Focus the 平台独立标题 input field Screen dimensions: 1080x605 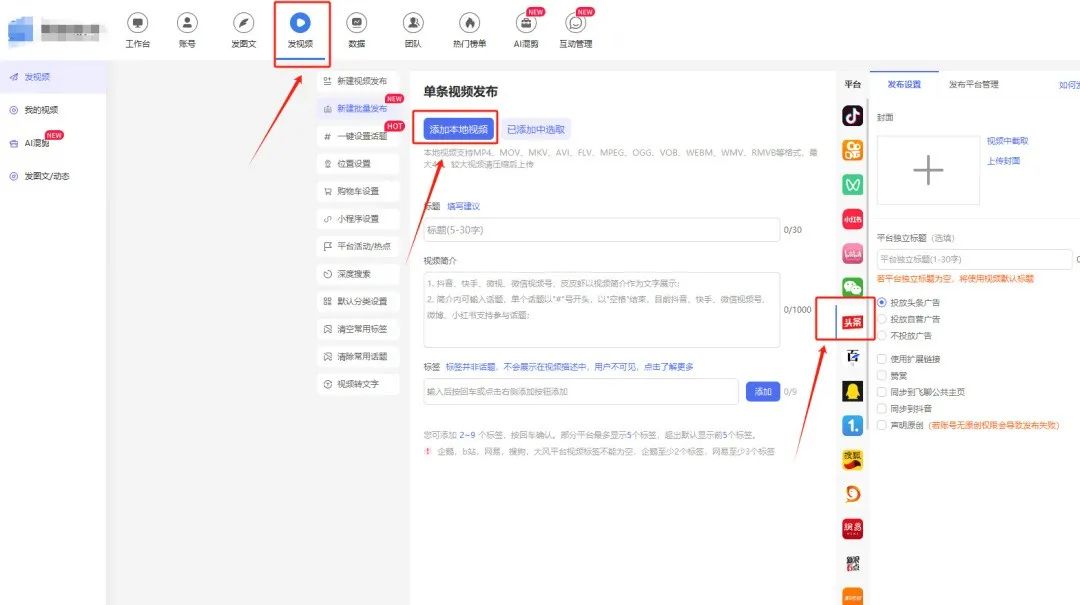[x=974, y=259]
